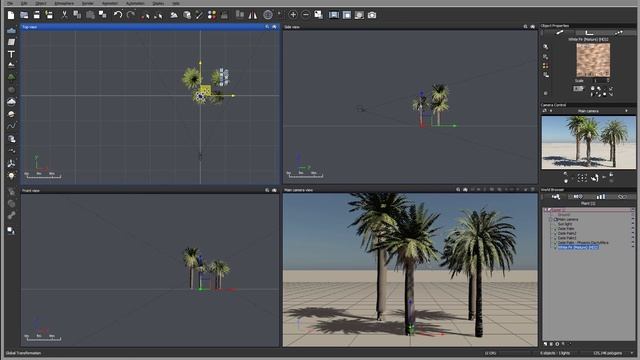Switch to Animation tab in Object Properties
The width and height of the screenshot is (640, 360).
pyautogui.click(x=619, y=33)
